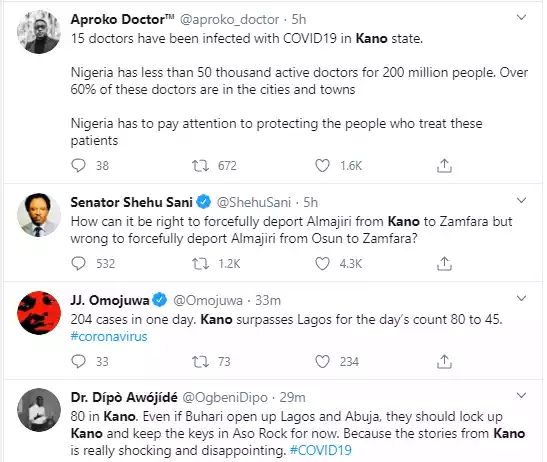Share Senator Shehu Sani's tweet
This screenshot has height=462, width=547.
point(444,263)
